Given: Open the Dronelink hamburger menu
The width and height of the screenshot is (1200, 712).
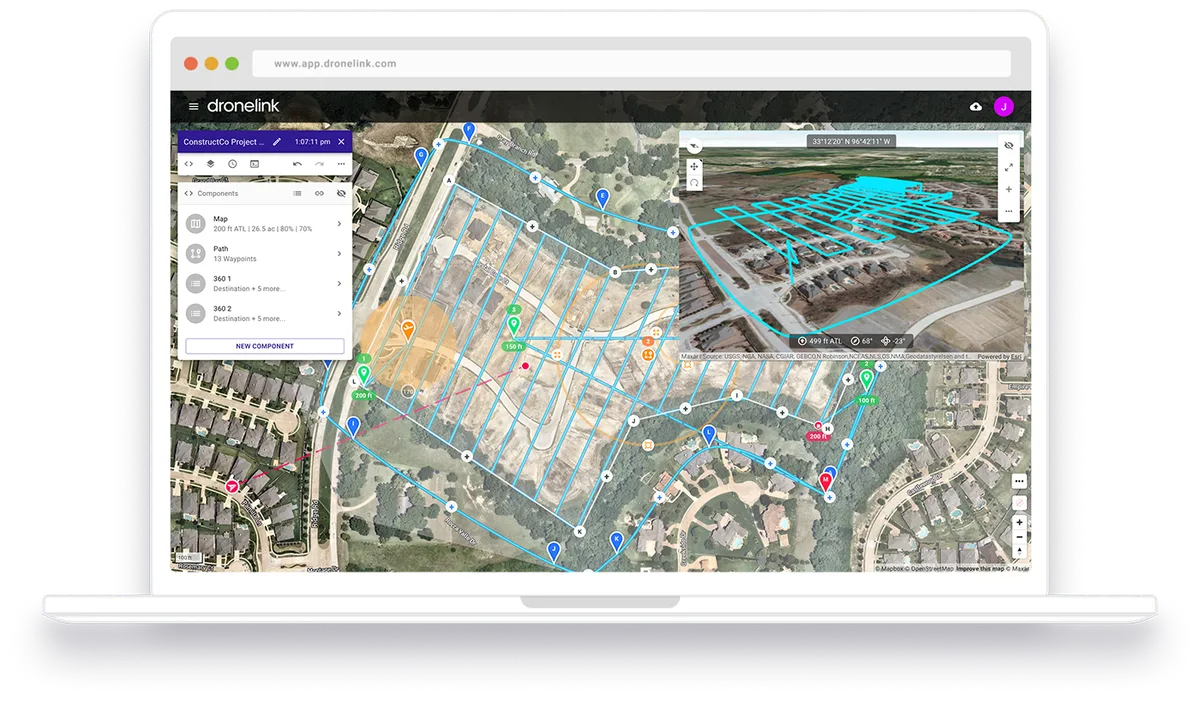Looking at the screenshot, I should point(193,106).
